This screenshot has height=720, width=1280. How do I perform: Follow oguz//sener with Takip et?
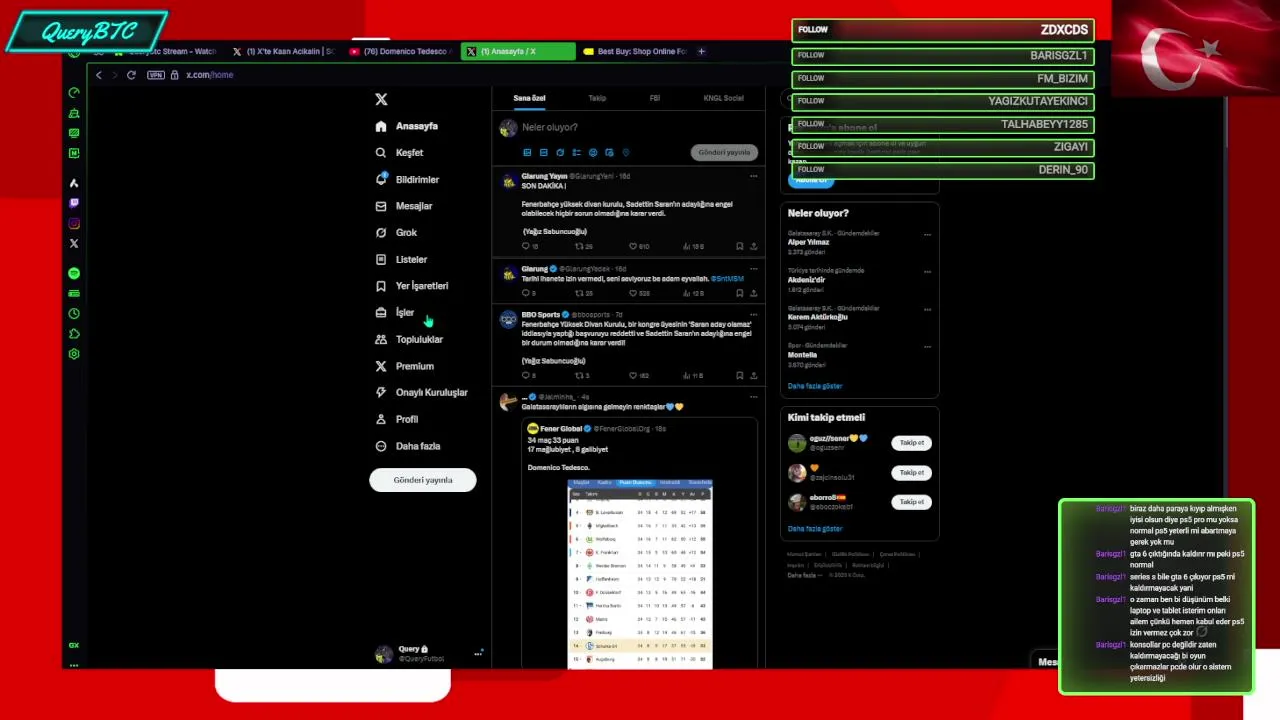click(x=911, y=443)
